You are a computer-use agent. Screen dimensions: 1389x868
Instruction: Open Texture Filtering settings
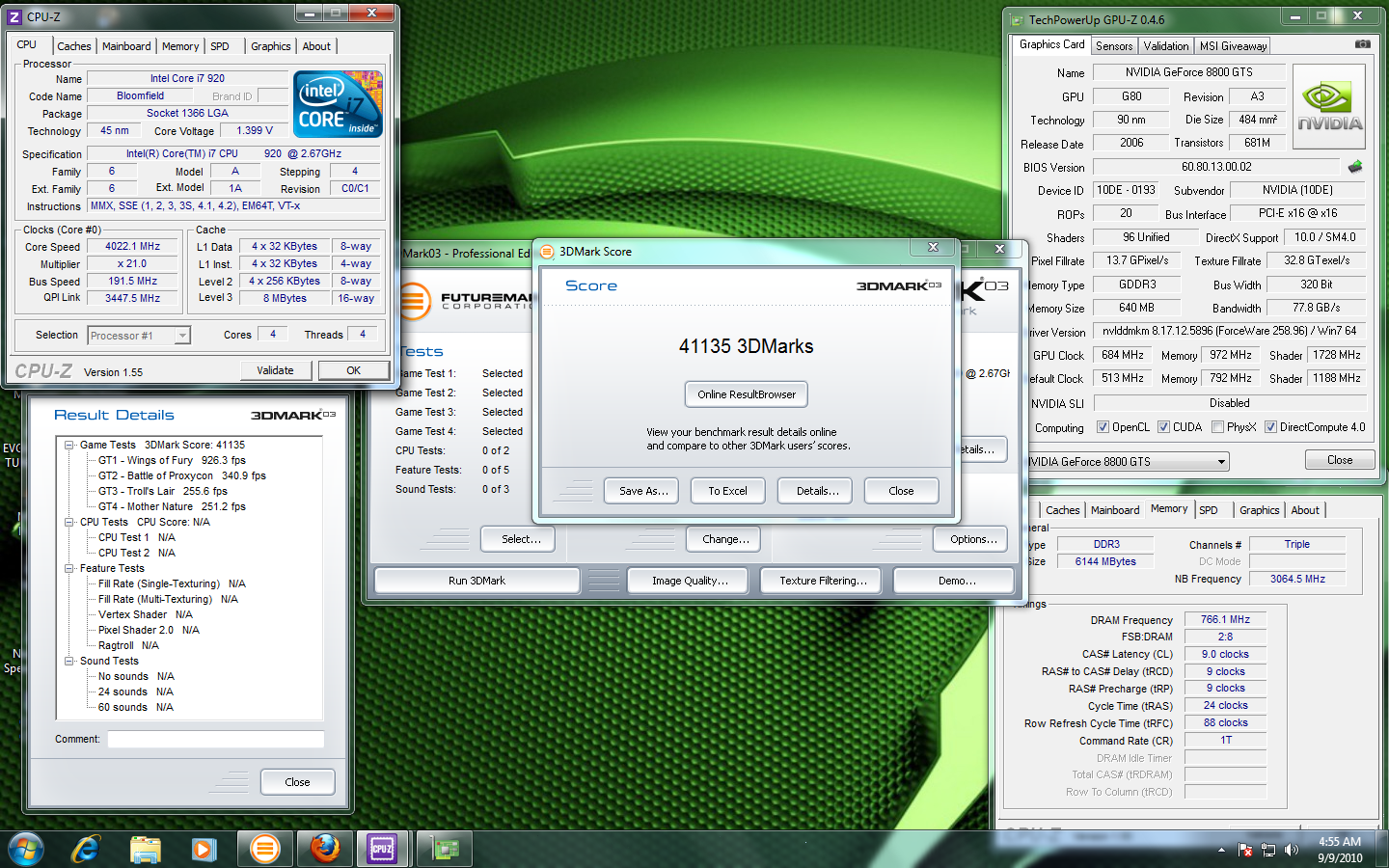pyautogui.click(x=823, y=581)
